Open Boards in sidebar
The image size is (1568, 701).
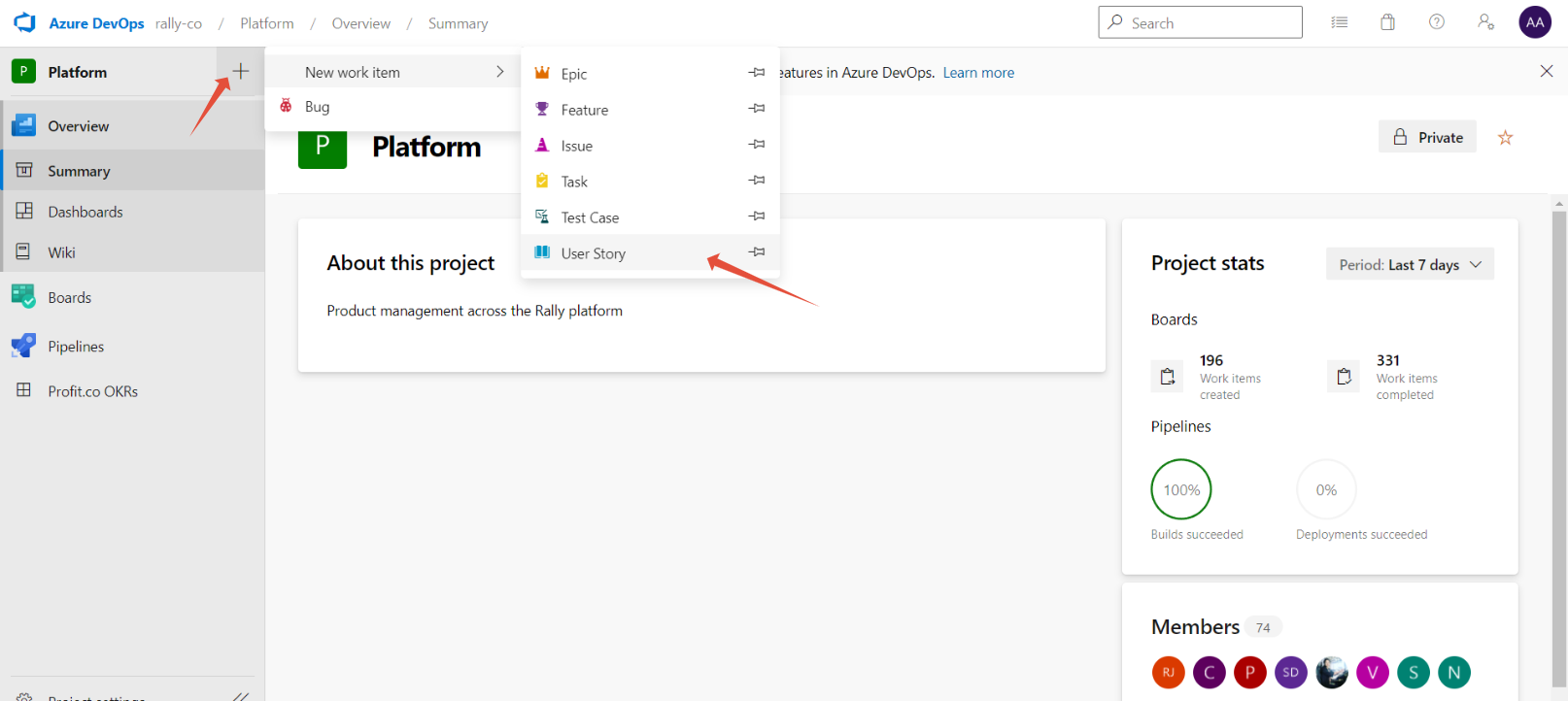(132, 296)
